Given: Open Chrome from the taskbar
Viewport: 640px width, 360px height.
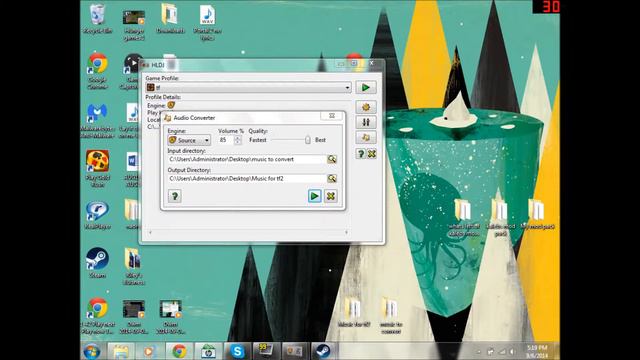Looking at the screenshot, I should tap(179, 351).
